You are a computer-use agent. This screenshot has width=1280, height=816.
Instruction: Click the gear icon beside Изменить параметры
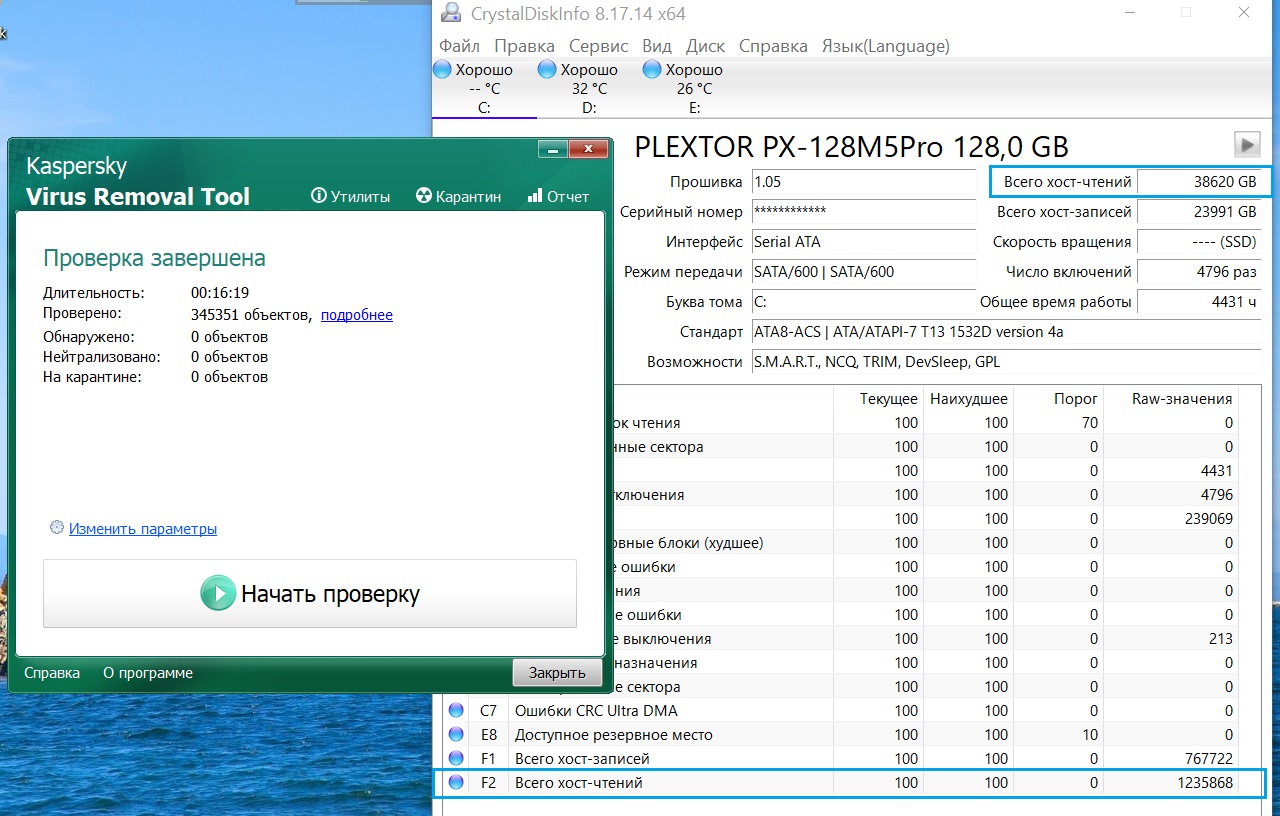(57, 528)
